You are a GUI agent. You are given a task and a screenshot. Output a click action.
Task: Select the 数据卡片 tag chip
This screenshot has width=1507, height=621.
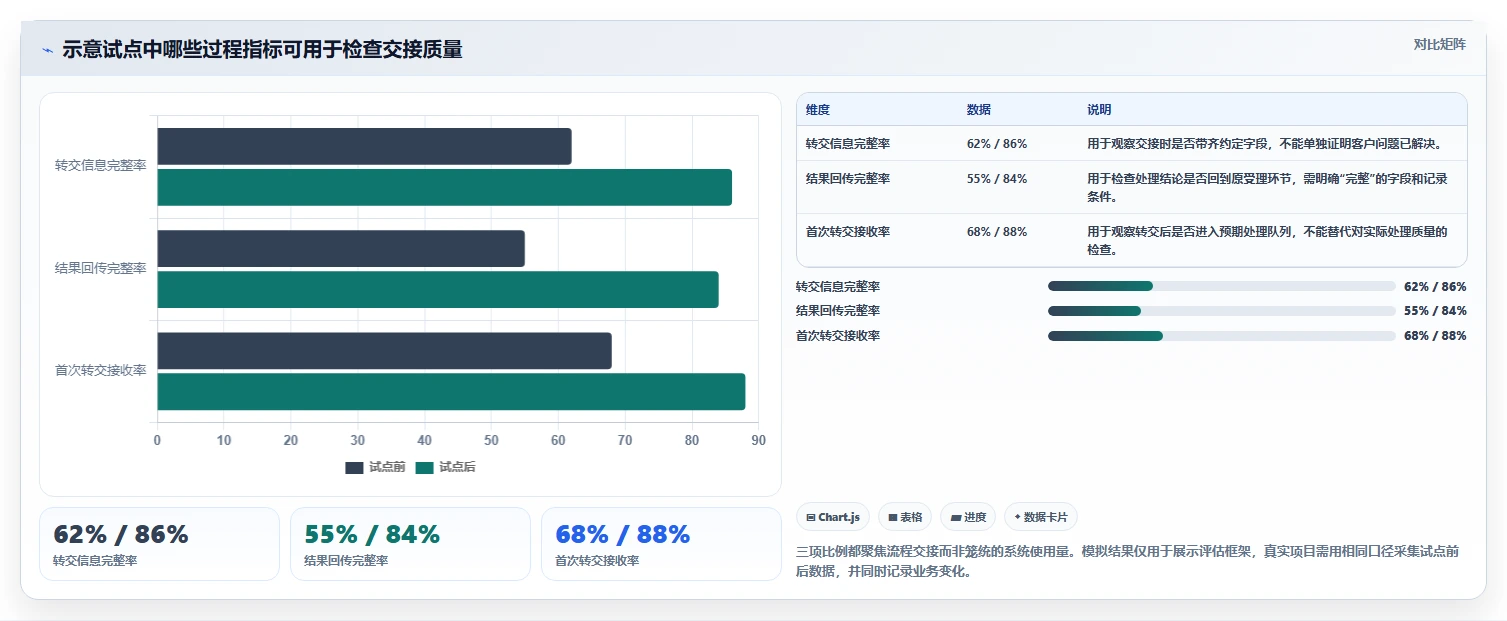coord(1040,517)
